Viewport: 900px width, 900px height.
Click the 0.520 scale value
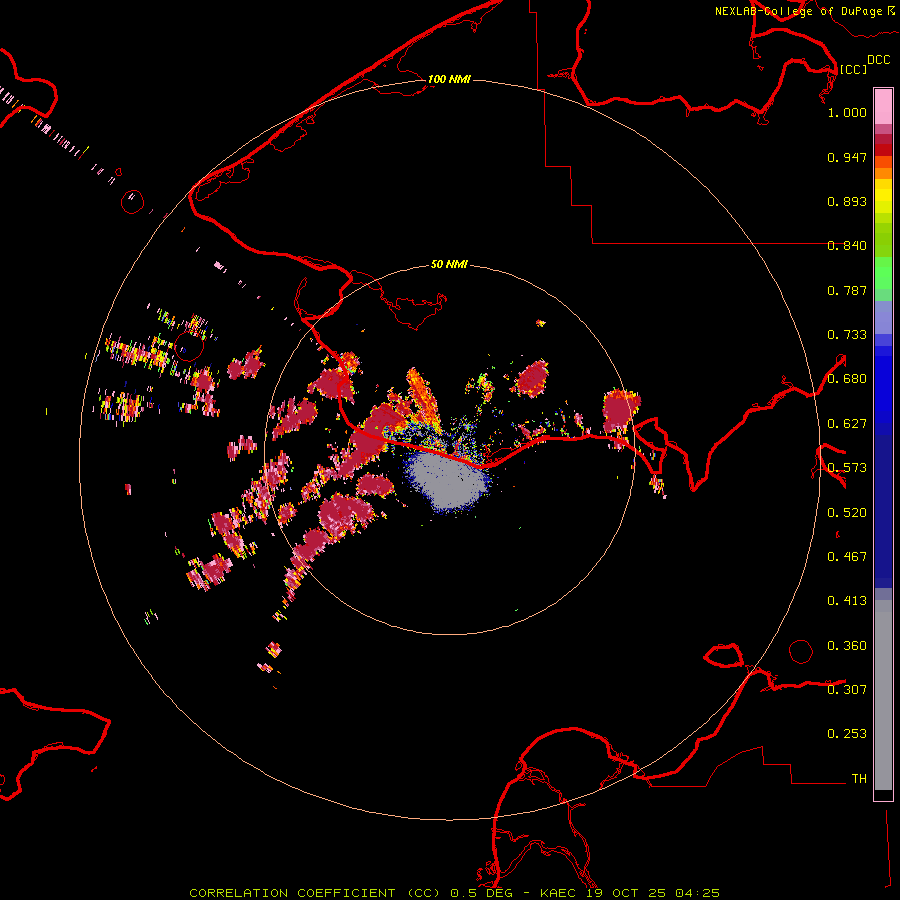click(x=847, y=513)
